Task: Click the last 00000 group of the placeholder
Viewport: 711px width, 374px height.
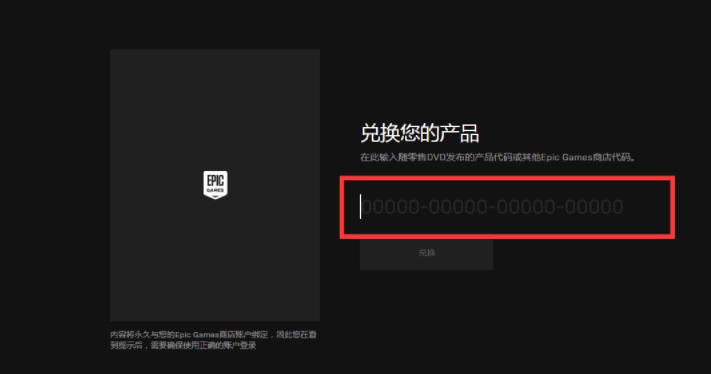Action: pyautogui.click(x=594, y=207)
